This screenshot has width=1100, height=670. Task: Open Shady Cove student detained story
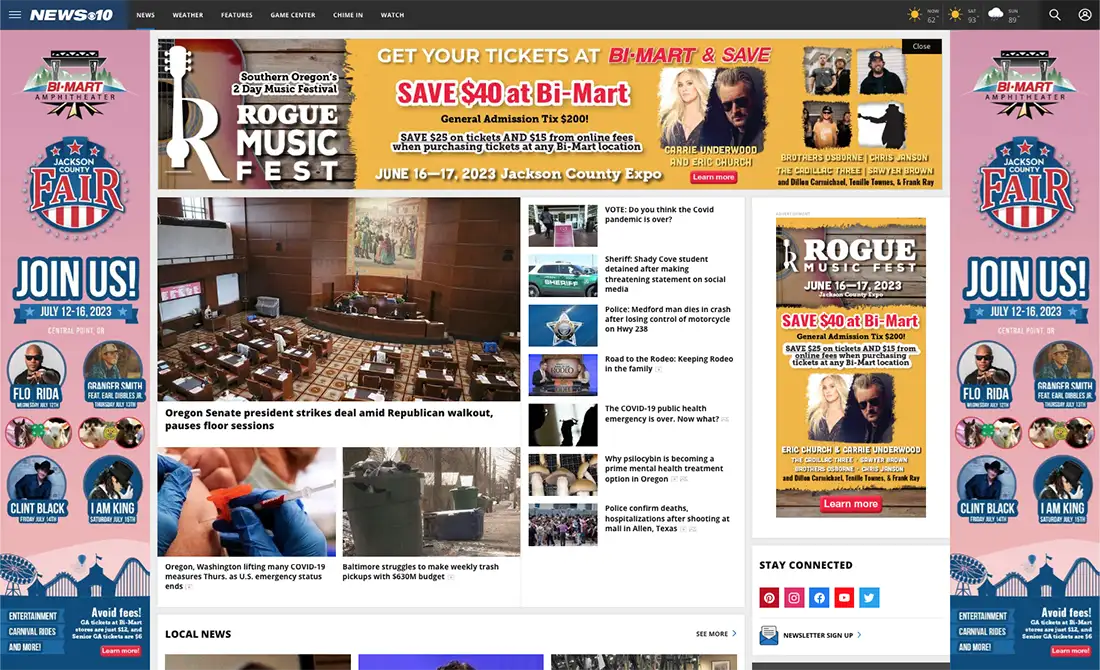(x=665, y=274)
